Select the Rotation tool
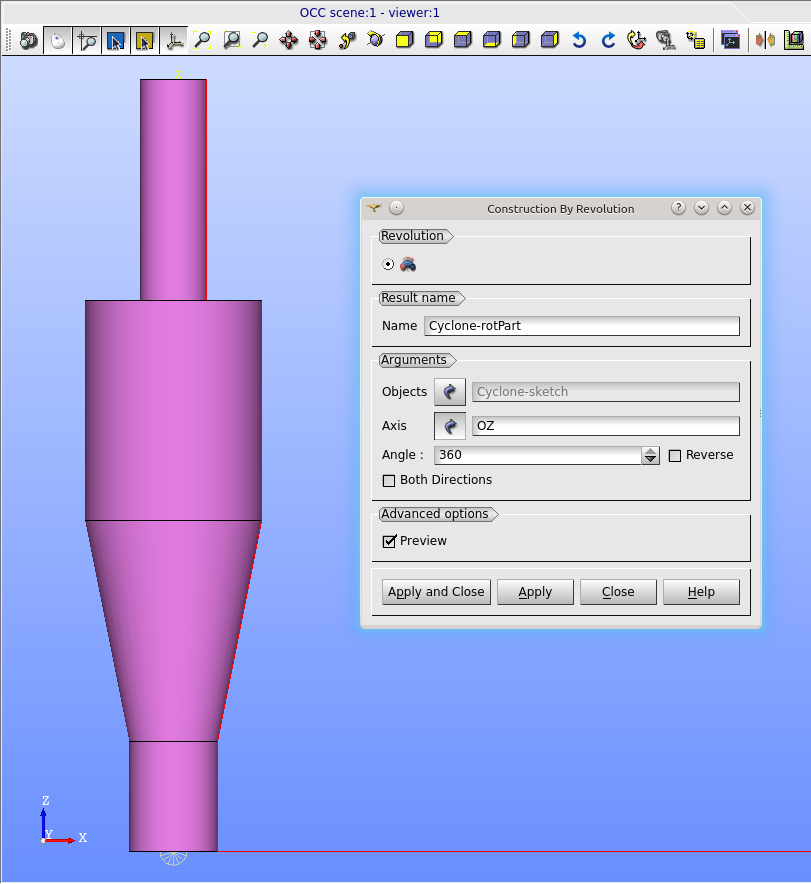This screenshot has width=811, height=884. [x=376, y=40]
